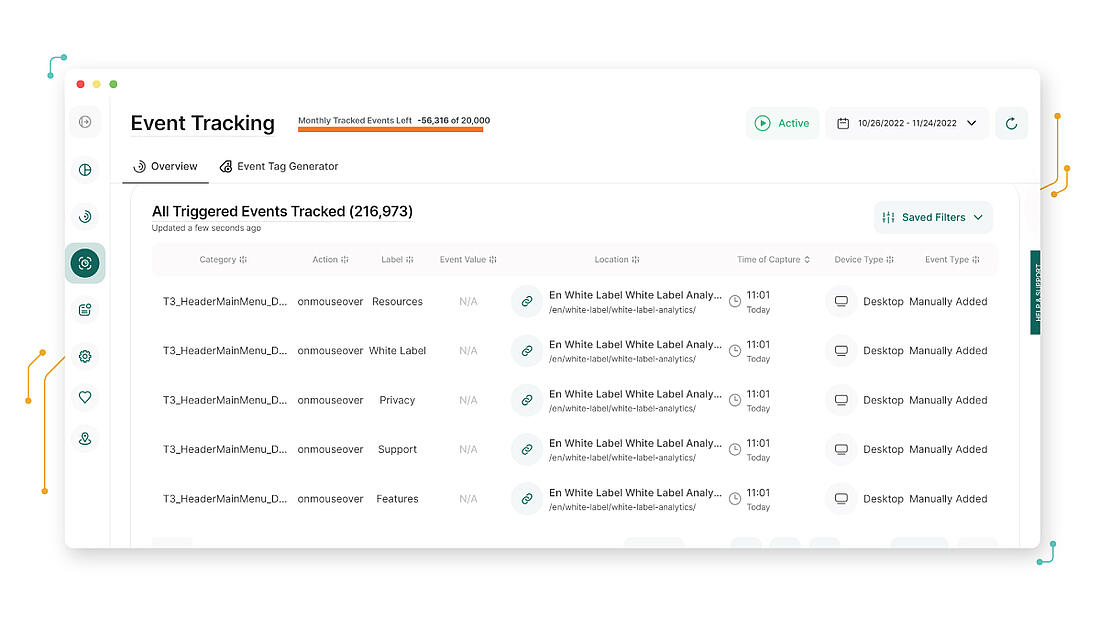Open the radar overview icon in sidebar
The width and height of the screenshot is (1100, 619).
pos(85,216)
